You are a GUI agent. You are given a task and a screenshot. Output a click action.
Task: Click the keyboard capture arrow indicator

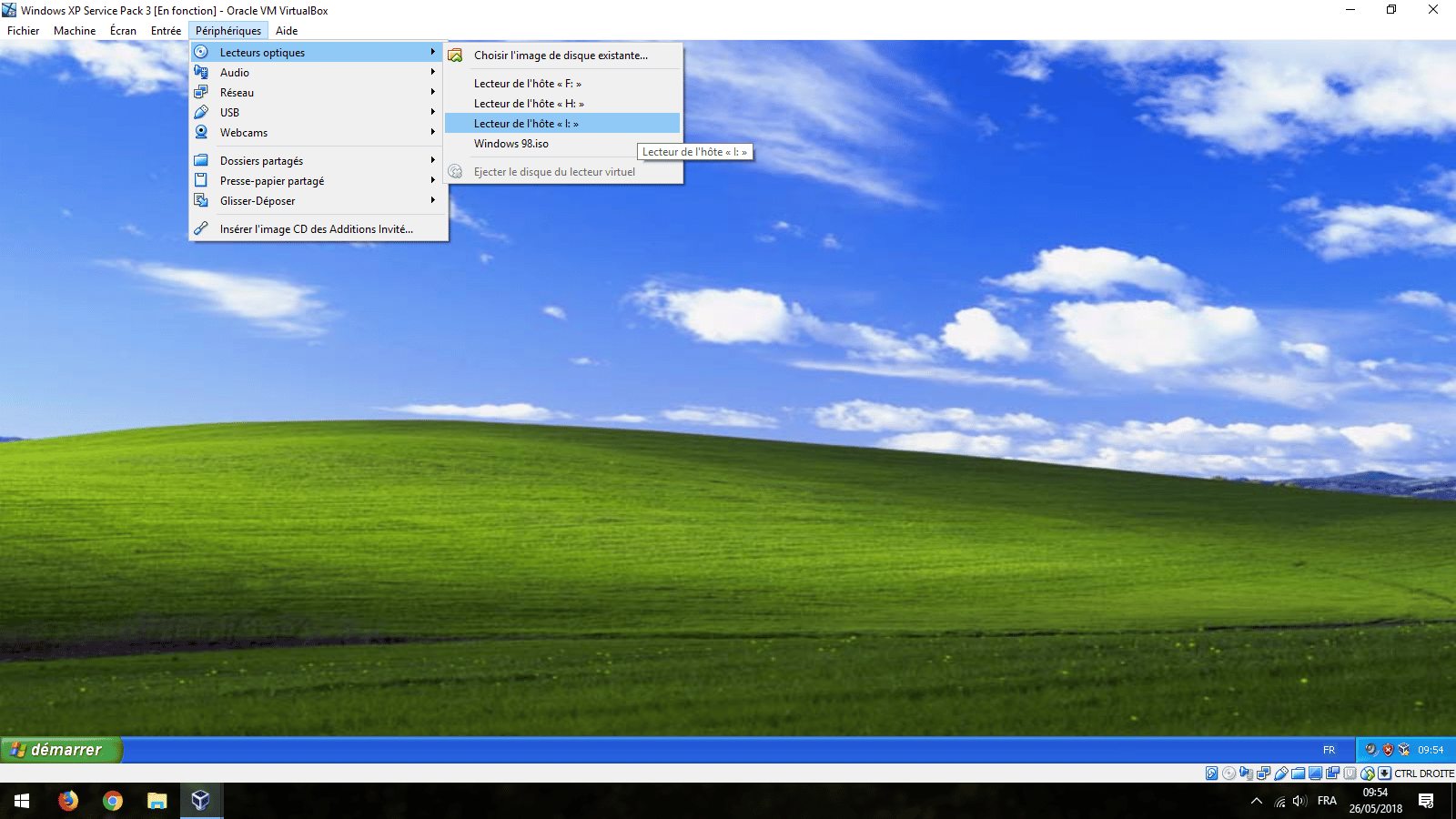[1384, 773]
